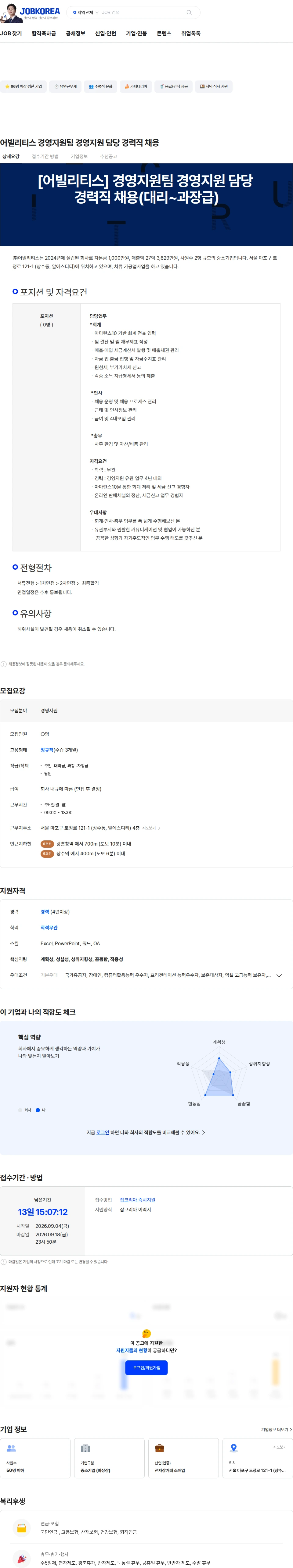Open the 취업톡톡 menu
This screenshot has width=293, height=1568.
191,34
